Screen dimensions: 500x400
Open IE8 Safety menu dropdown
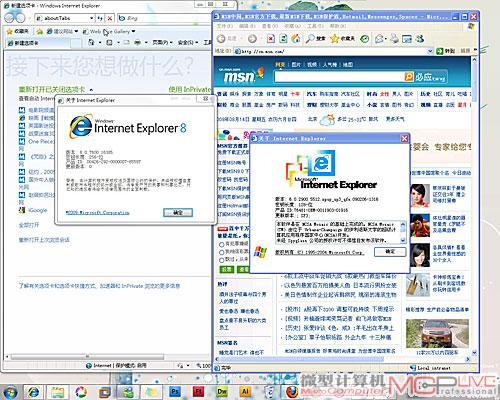click(188, 42)
